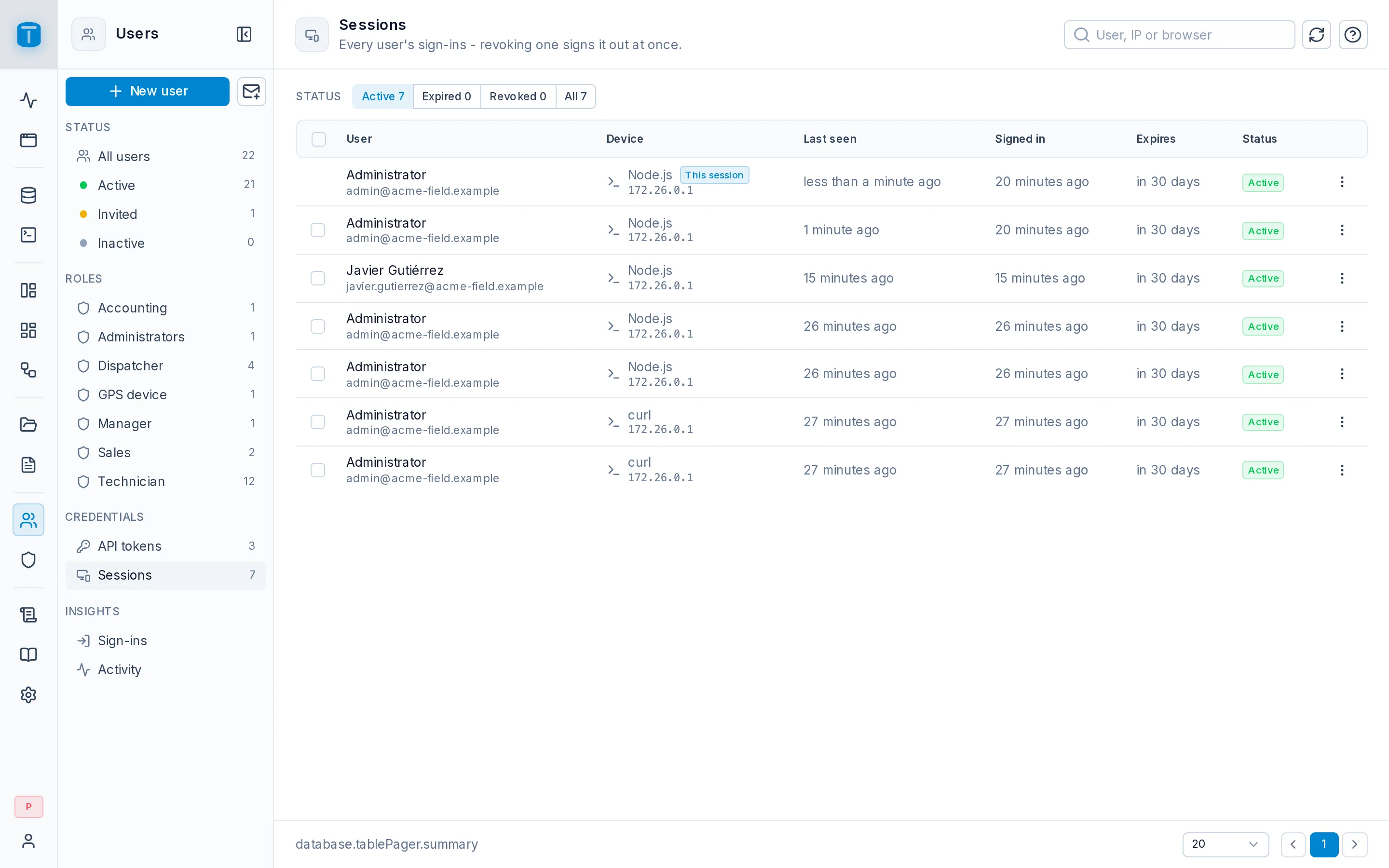The height and width of the screenshot is (868, 1389).
Task: Click the app logo in top corner
Action: point(29,34)
